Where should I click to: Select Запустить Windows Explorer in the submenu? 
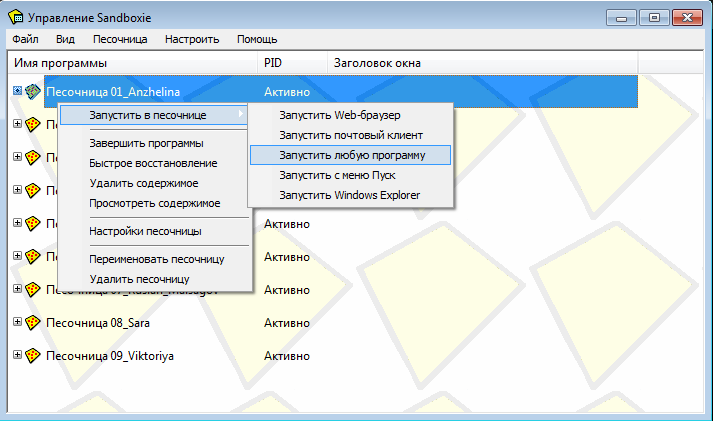point(350,195)
